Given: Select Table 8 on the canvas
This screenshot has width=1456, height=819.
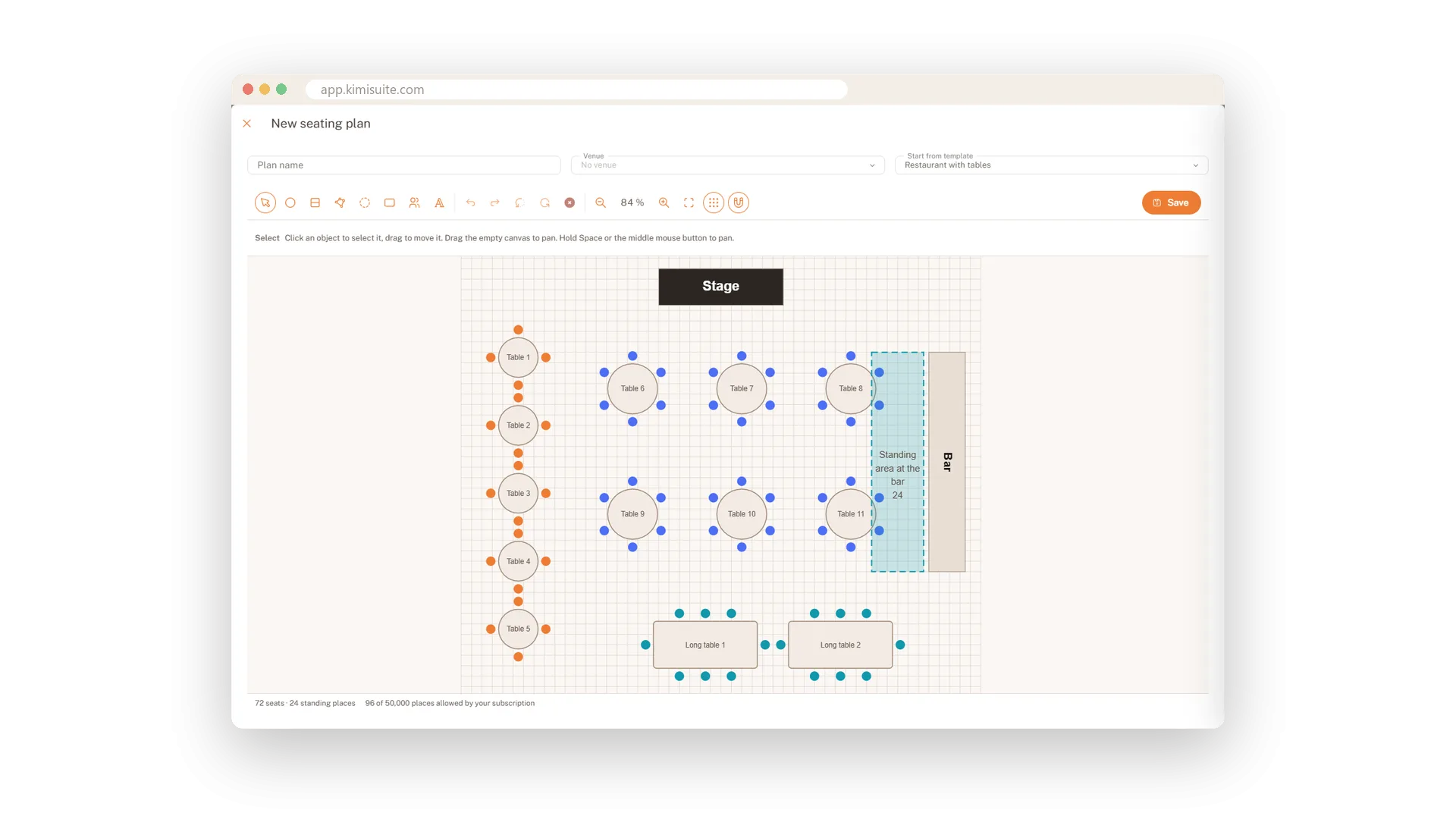Looking at the screenshot, I should (x=851, y=388).
